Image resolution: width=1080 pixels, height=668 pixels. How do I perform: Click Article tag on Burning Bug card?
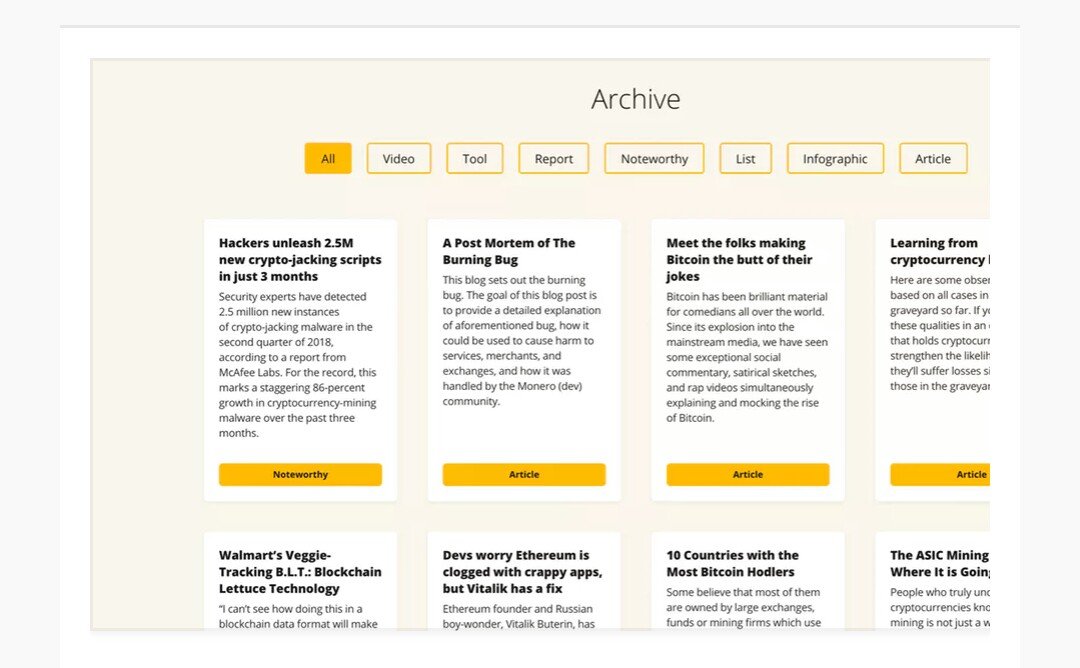524,474
